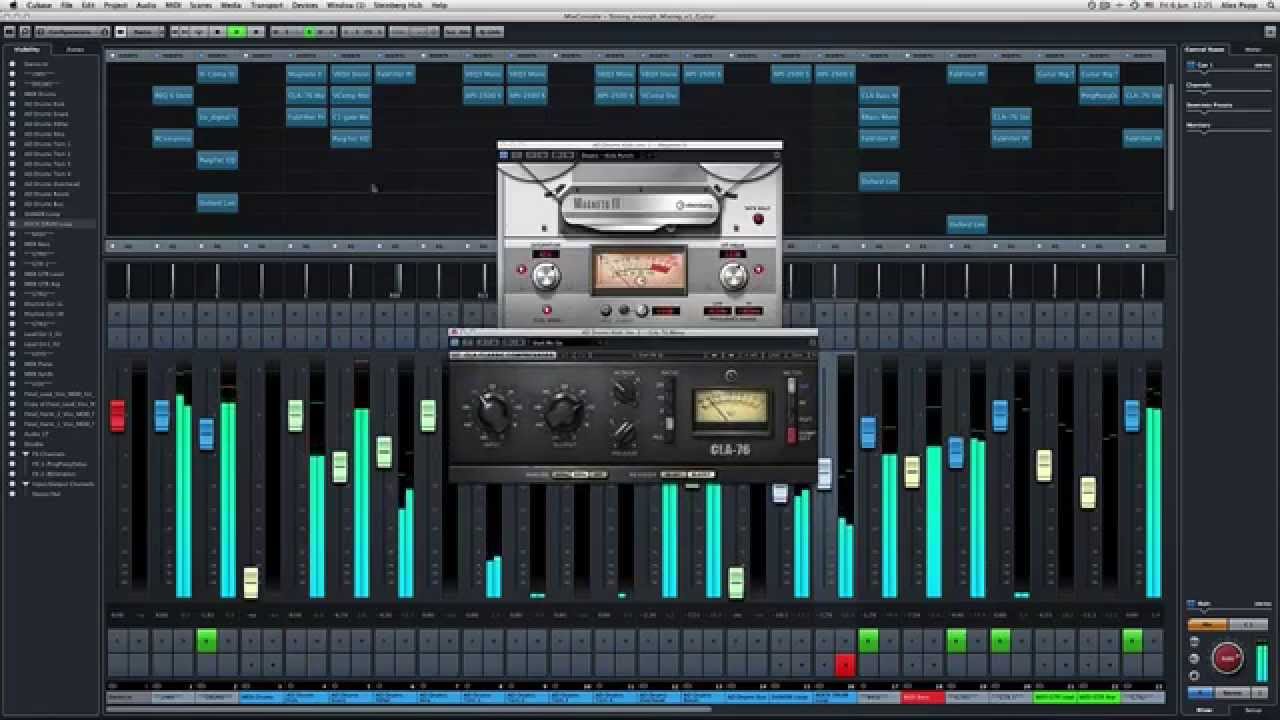Open the window layout setup icon at top right

[x=1270, y=31]
